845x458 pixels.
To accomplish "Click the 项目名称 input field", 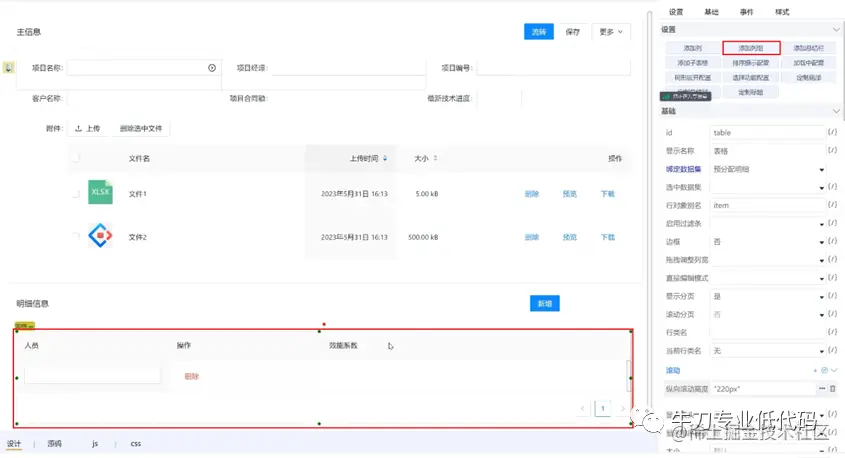I will (143, 68).
